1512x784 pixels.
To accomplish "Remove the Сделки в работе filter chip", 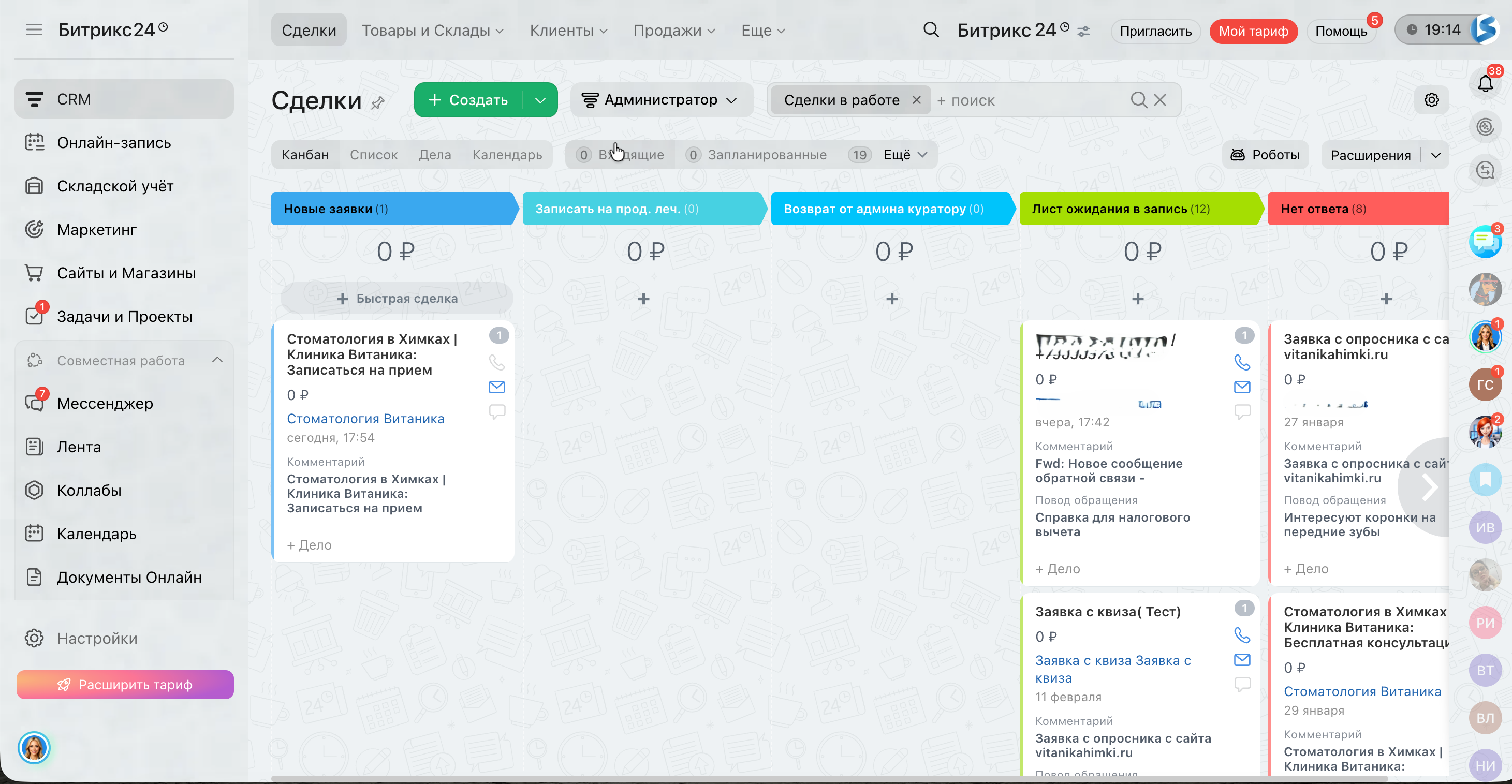I will coord(916,100).
